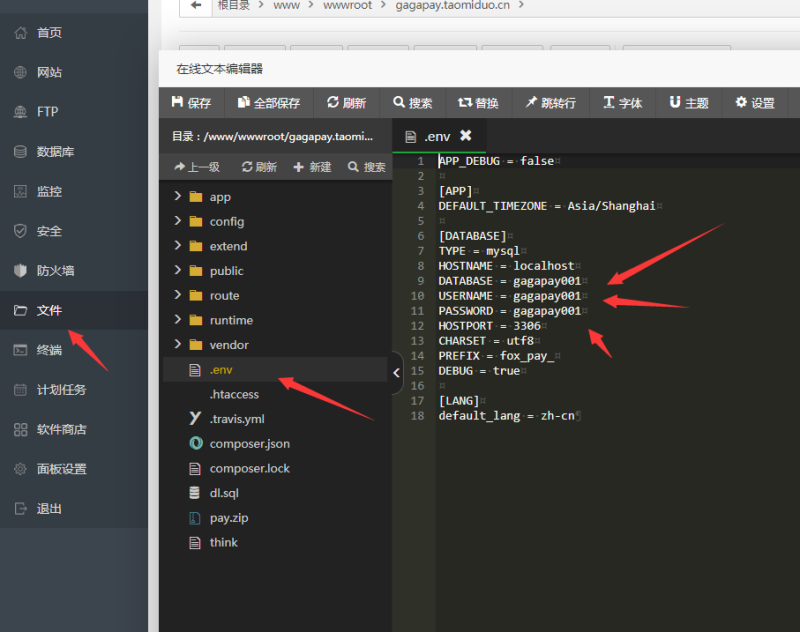800x632 pixels.
Task: Click line 9 DATABASE = gagapay001
Action: coord(510,281)
